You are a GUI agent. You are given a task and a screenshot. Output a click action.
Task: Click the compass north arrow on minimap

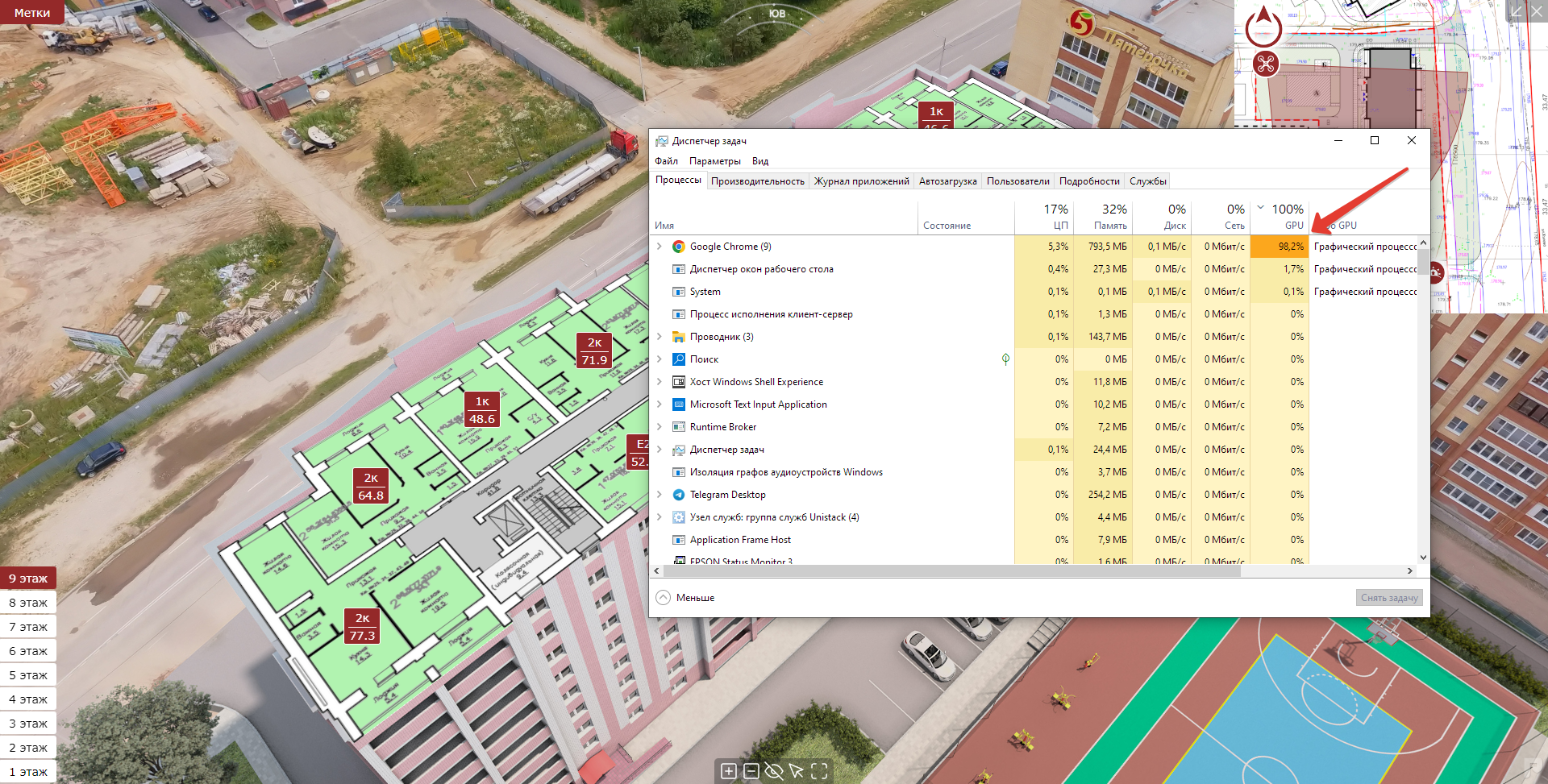pyautogui.click(x=1263, y=26)
